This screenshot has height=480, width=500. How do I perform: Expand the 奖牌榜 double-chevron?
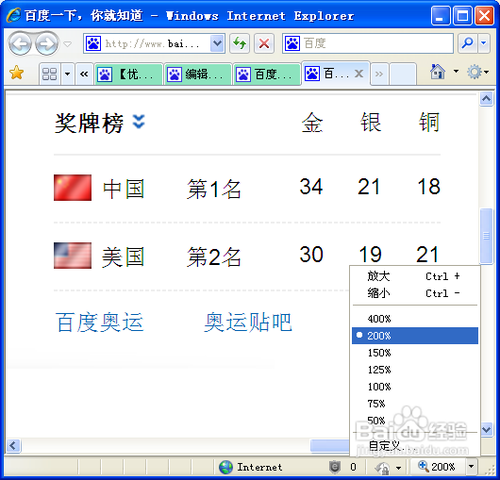139,122
